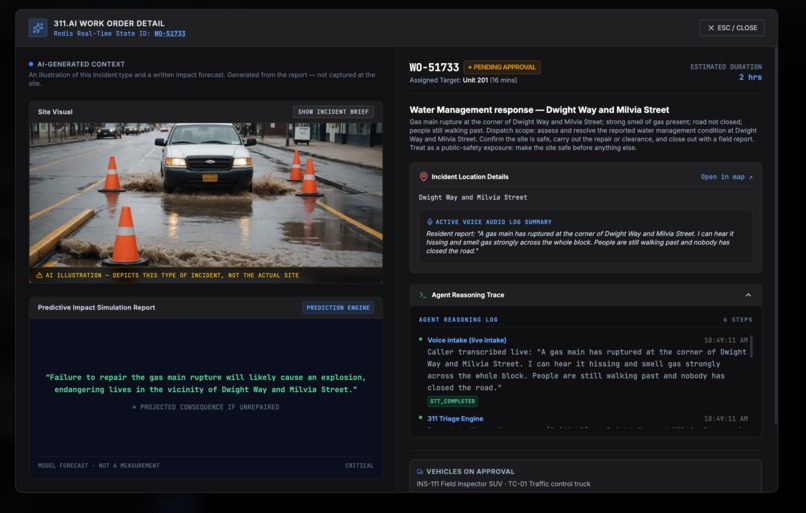Click the STT_COMPLETED tag
This screenshot has height=513, width=806.
click(x=452, y=401)
